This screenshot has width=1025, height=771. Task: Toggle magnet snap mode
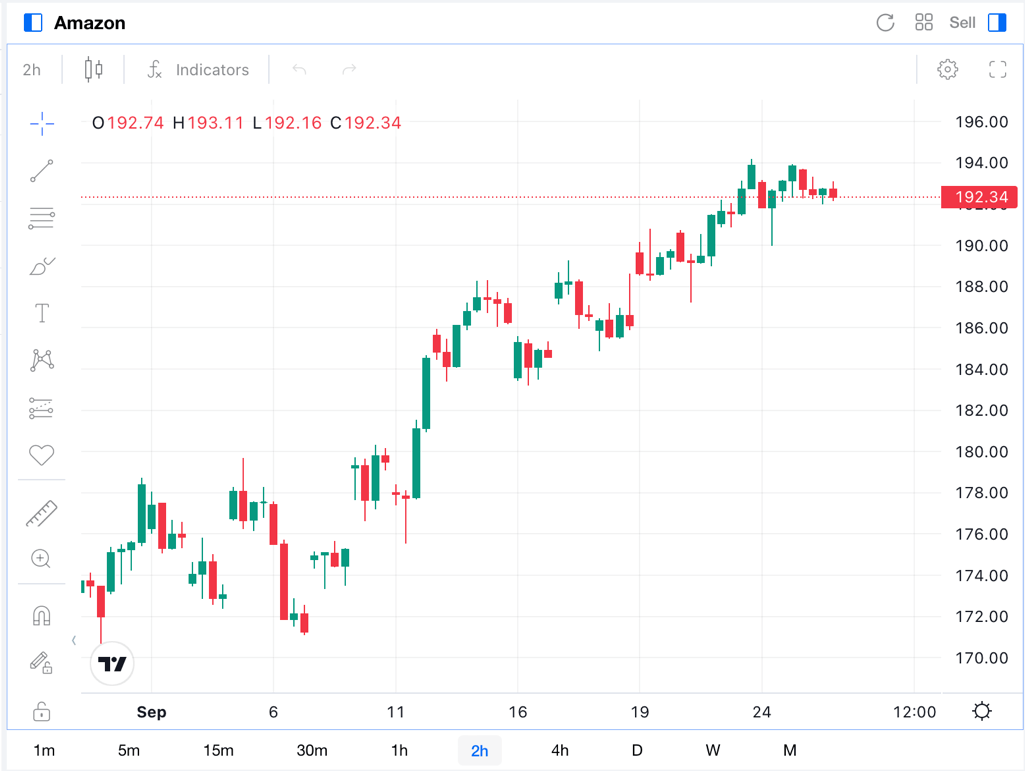[x=41, y=616]
